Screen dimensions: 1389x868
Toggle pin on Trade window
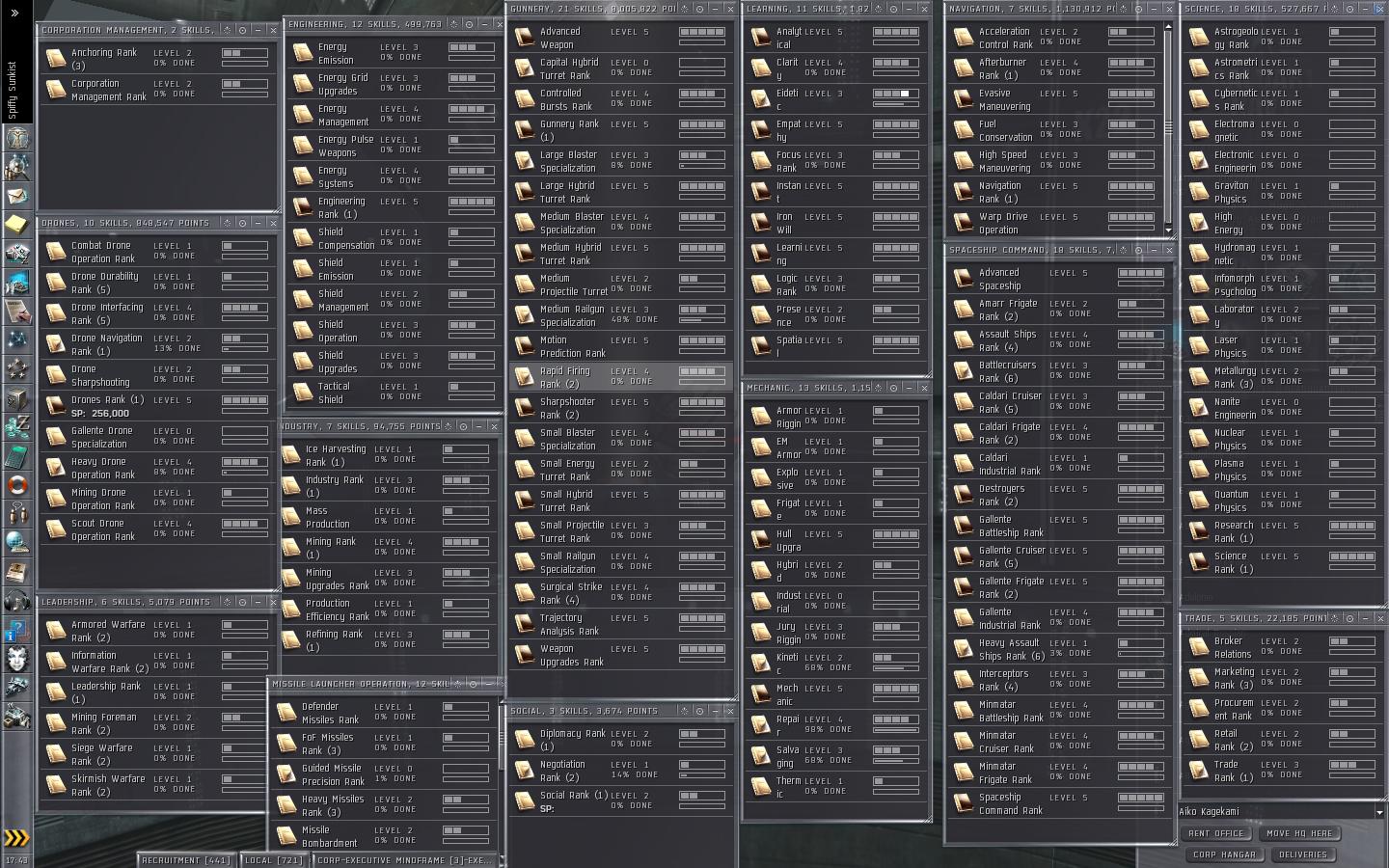coord(1350,618)
